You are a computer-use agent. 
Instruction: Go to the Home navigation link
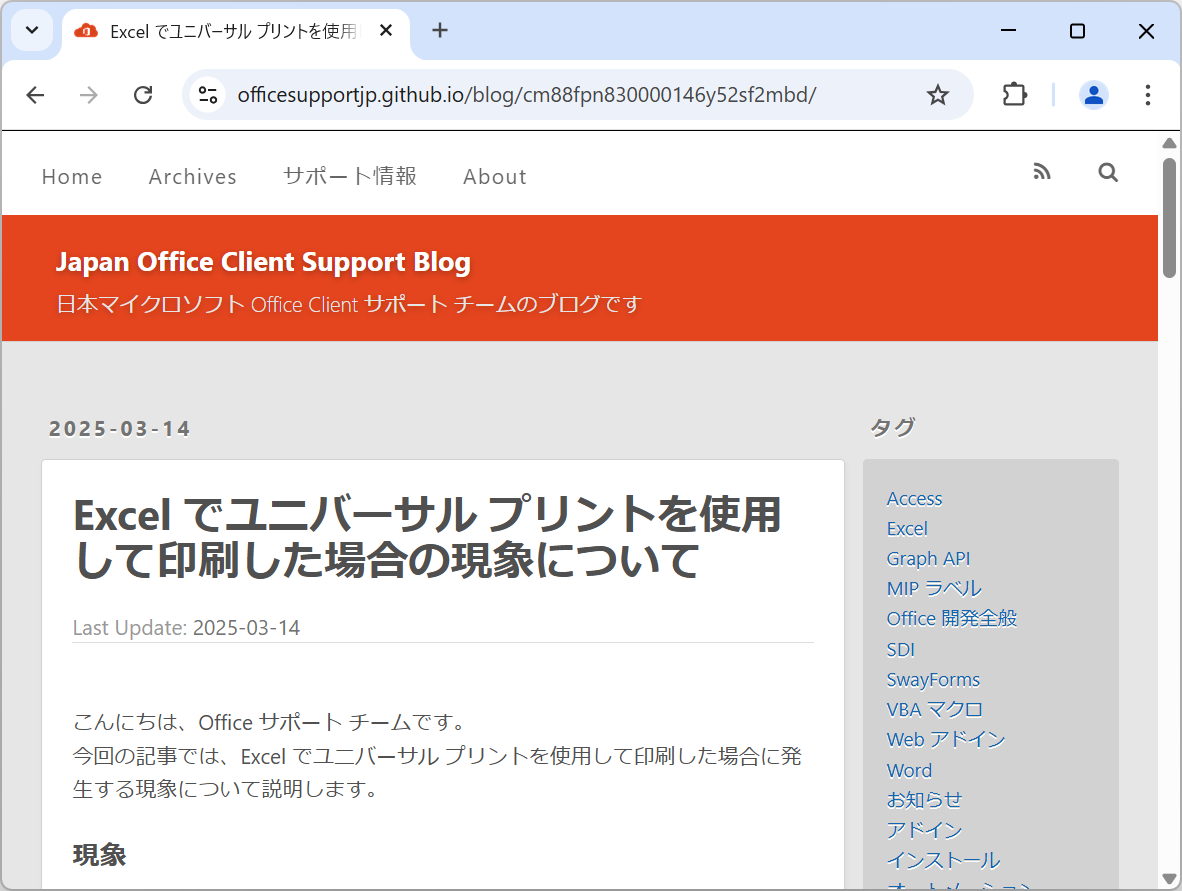(x=71, y=176)
